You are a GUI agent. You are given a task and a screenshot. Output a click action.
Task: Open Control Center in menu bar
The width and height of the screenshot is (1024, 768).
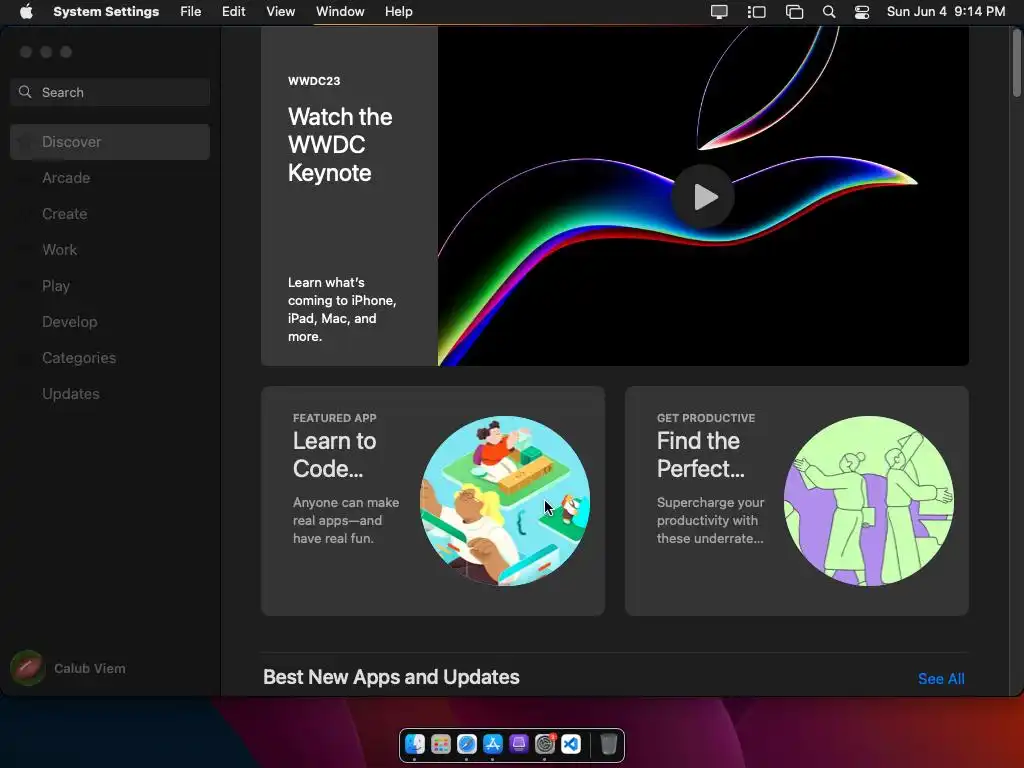(862, 12)
